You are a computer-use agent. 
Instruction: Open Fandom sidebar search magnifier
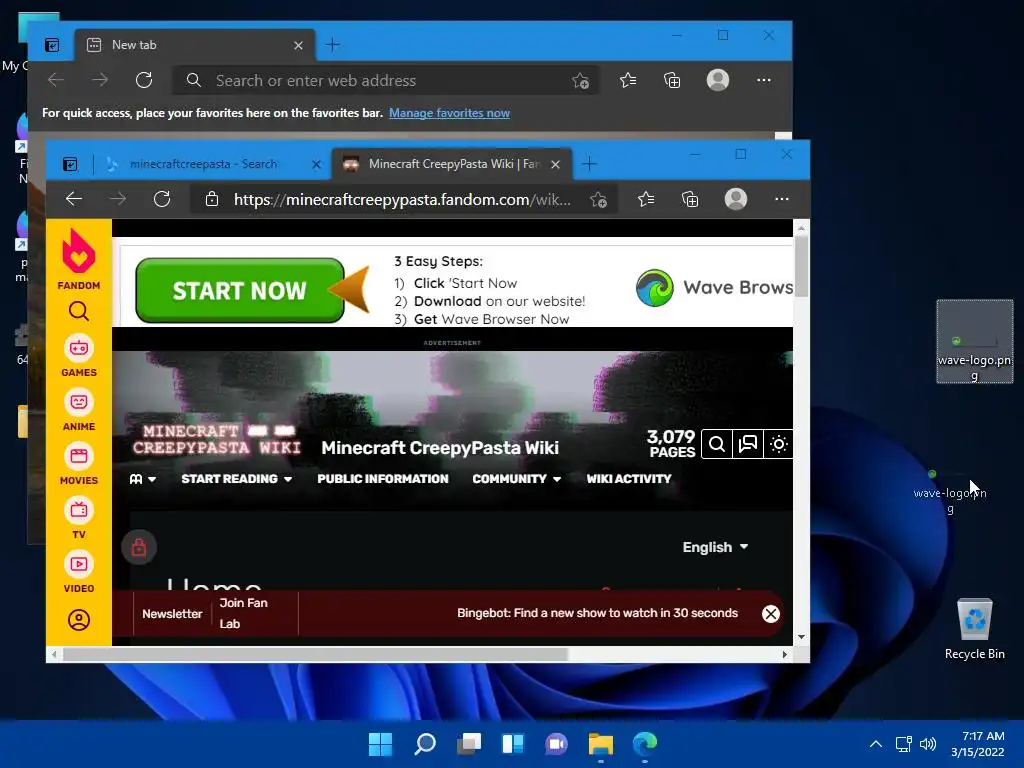coord(78,312)
